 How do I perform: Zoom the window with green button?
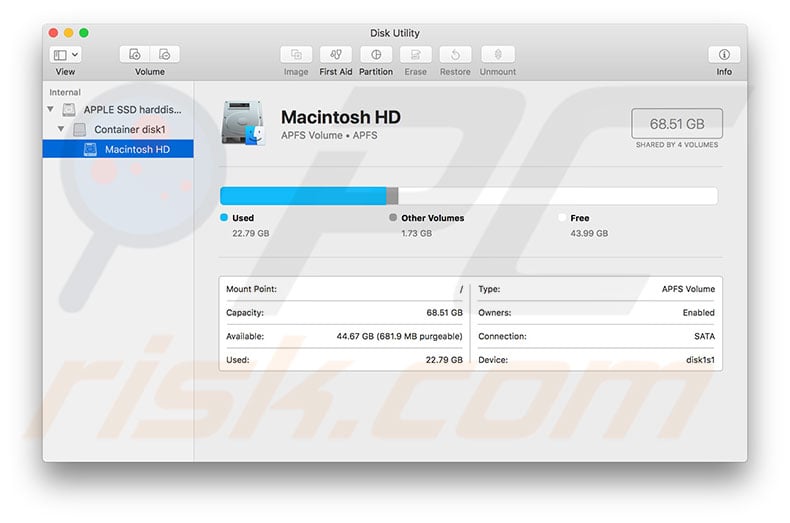[x=84, y=33]
